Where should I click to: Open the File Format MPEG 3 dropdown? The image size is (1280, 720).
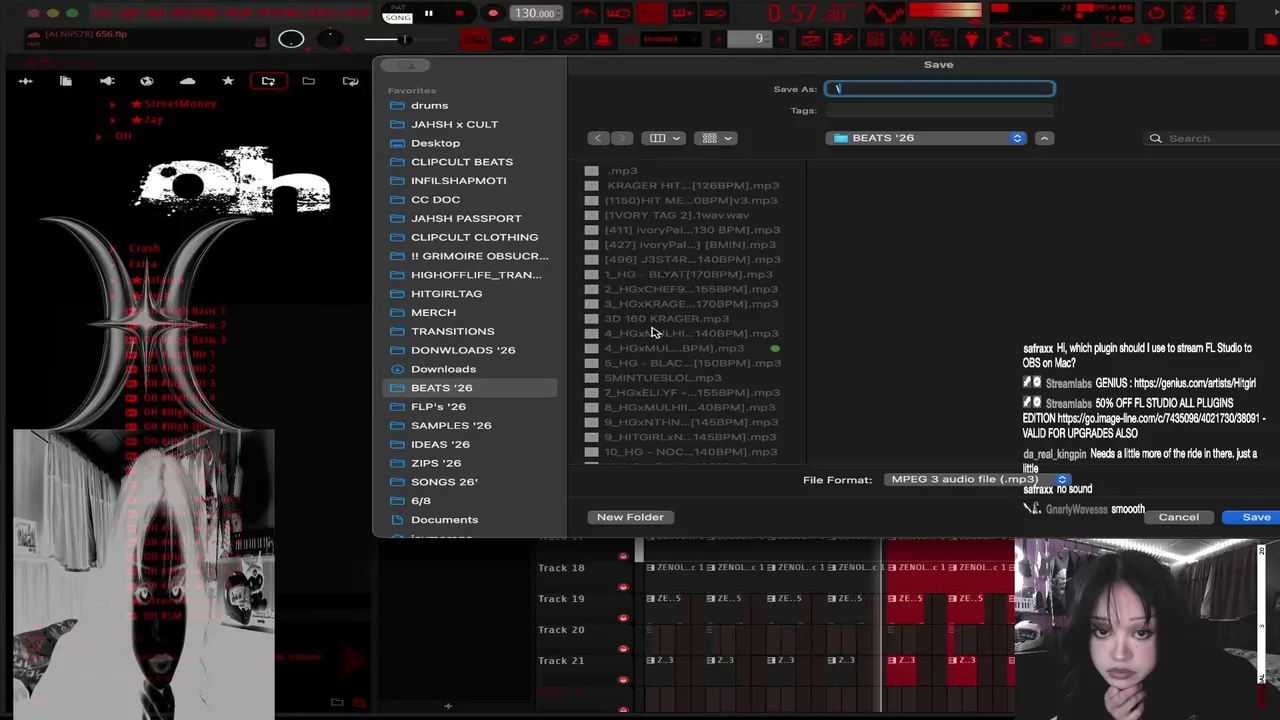click(978, 480)
